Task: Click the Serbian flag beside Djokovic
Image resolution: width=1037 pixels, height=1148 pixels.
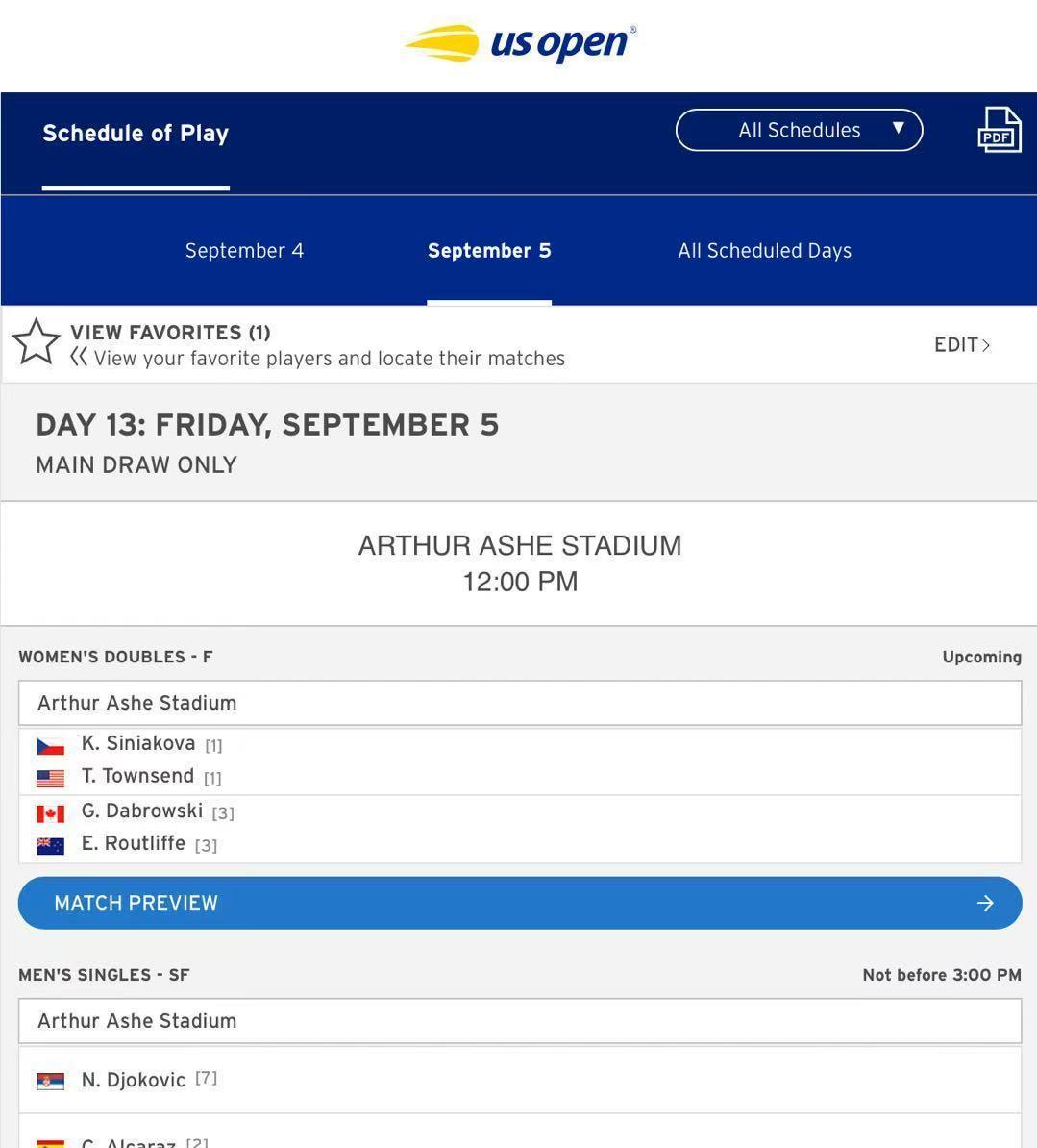Action: click(x=50, y=1082)
